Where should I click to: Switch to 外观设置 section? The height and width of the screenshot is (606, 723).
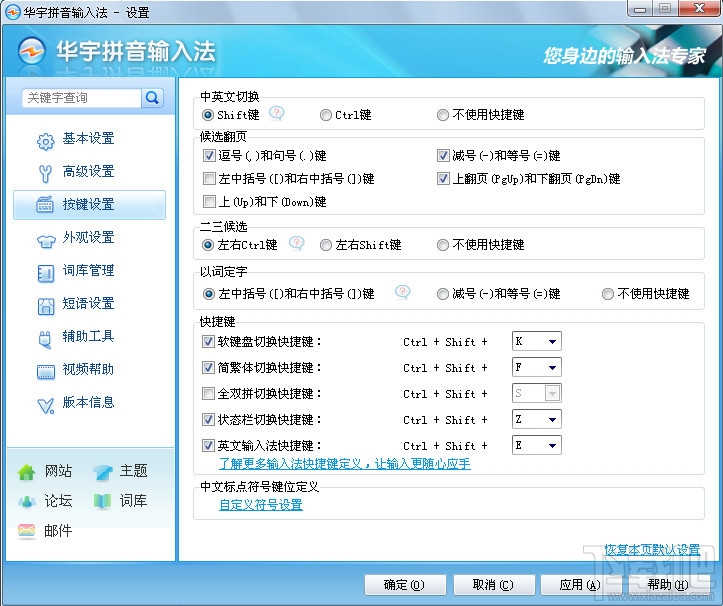coord(89,238)
